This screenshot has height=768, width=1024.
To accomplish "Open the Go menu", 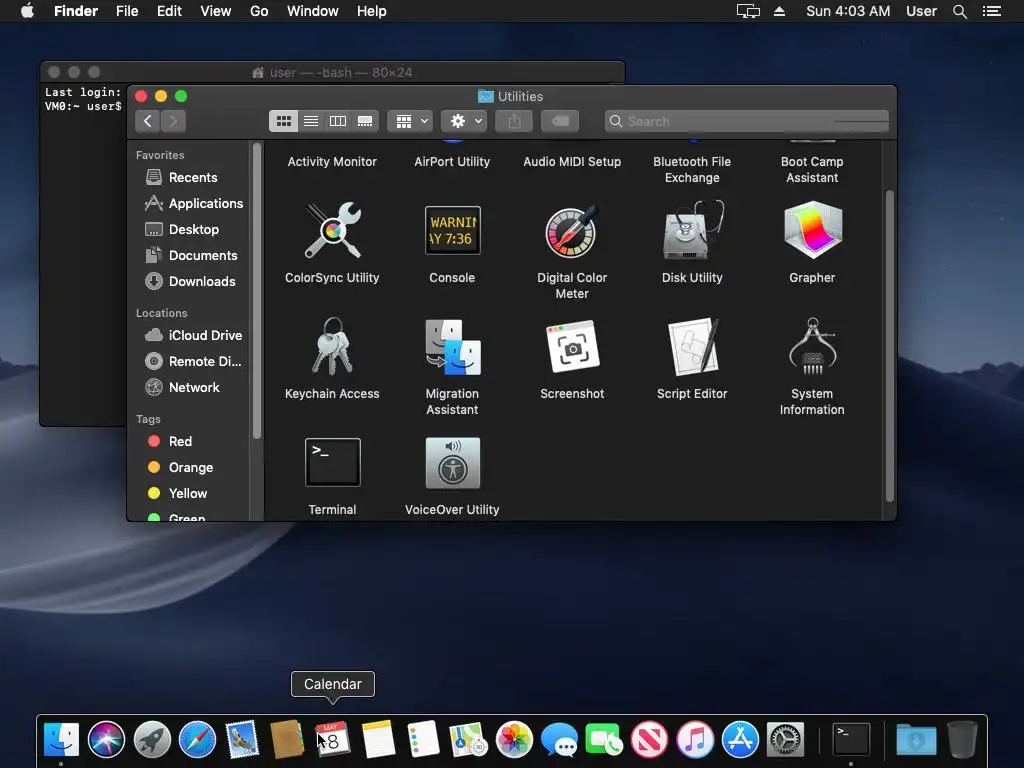I will (x=259, y=11).
